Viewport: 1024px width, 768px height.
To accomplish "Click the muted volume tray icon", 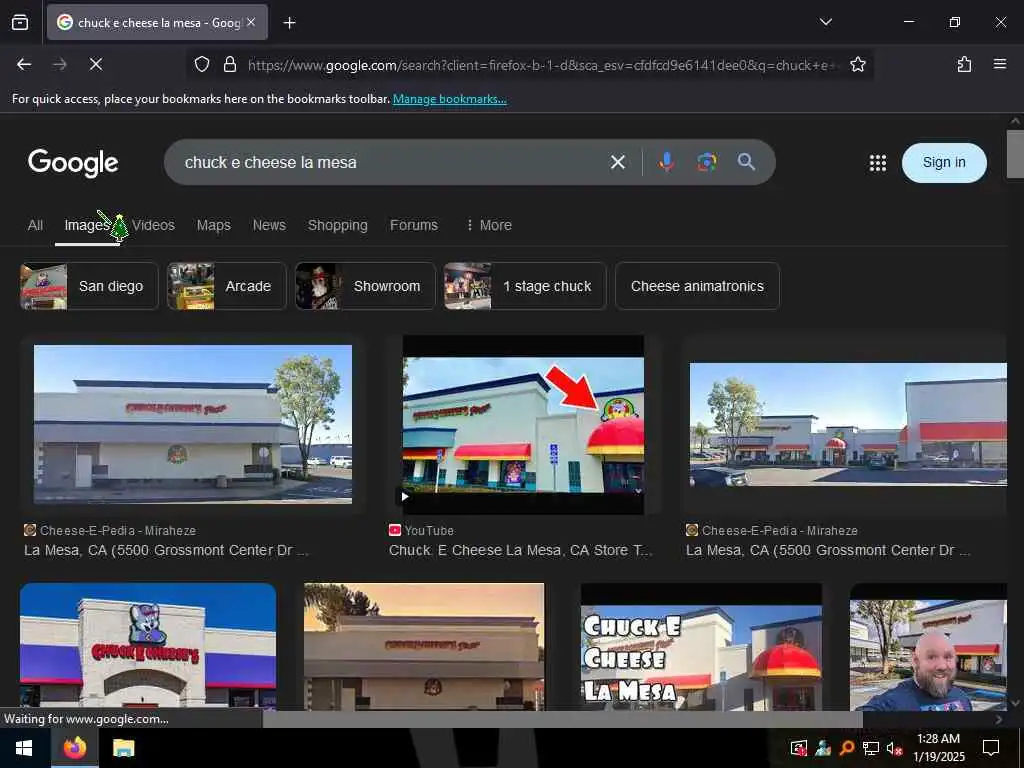I will 894,748.
